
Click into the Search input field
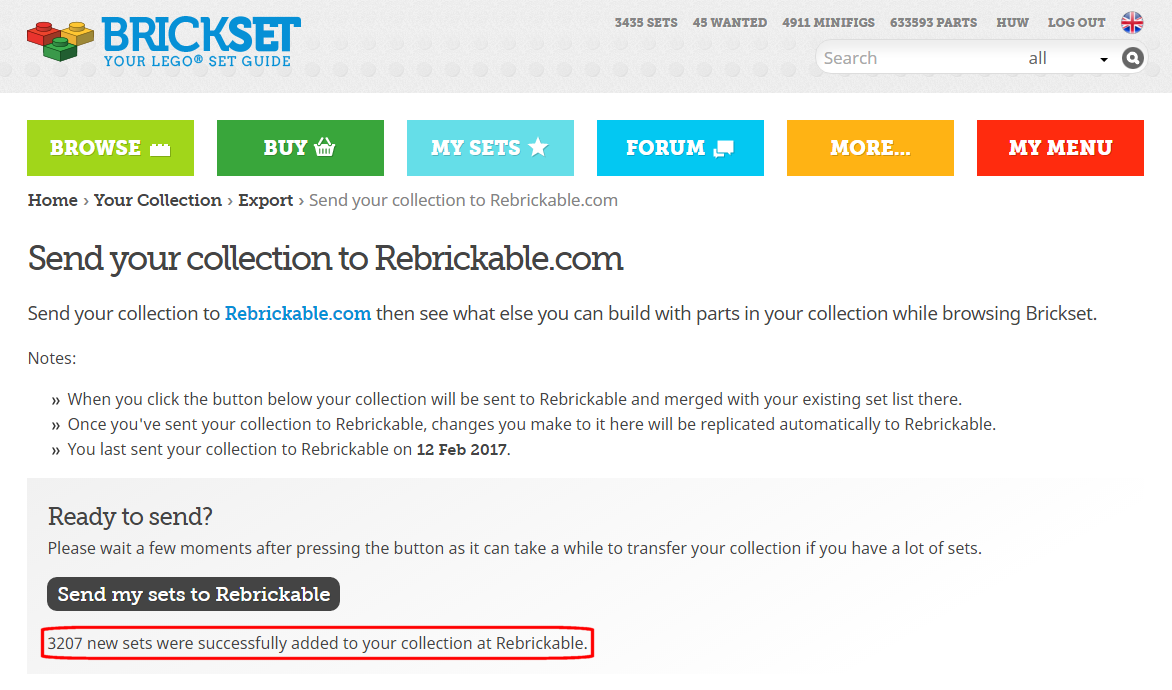click(x=918, y=58)
